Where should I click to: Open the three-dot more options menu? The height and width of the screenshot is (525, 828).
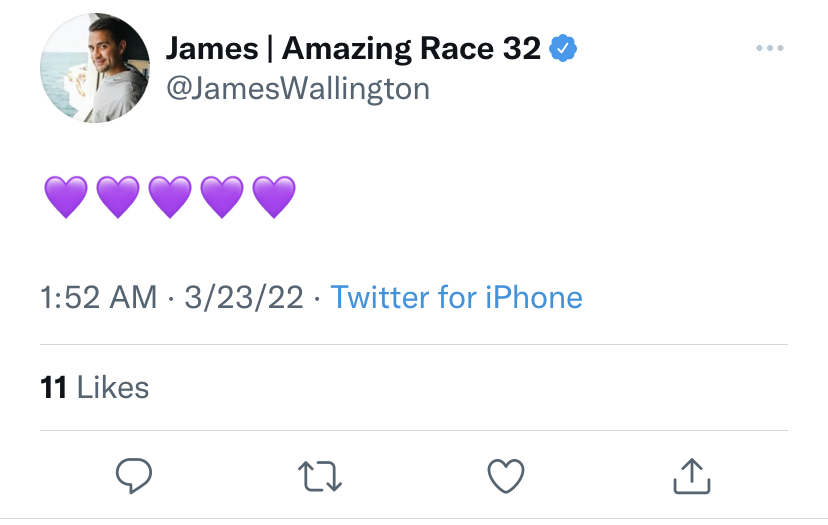pyautogui.click(x=770, y=48)
